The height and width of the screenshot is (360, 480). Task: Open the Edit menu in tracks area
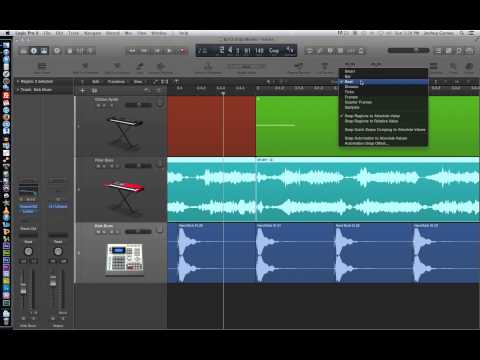click(96, 82)
